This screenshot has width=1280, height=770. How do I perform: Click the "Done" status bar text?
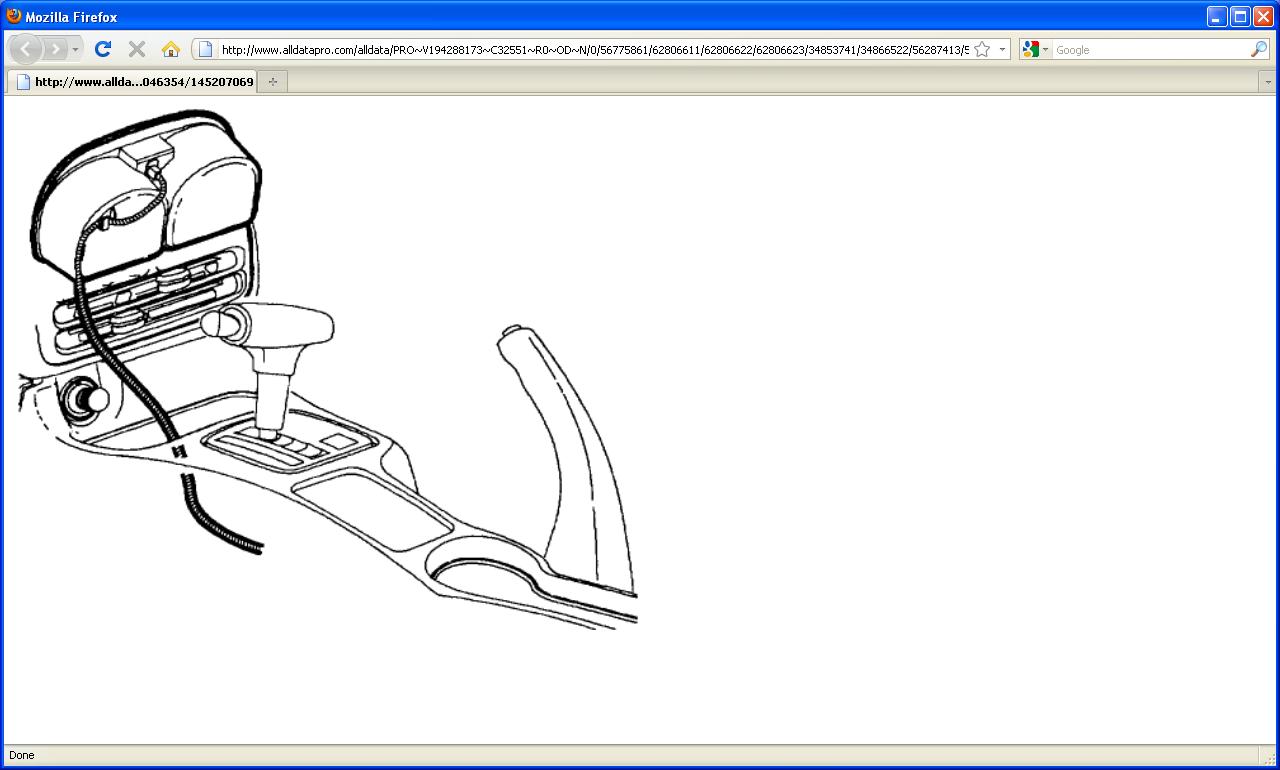coord(21,755)
